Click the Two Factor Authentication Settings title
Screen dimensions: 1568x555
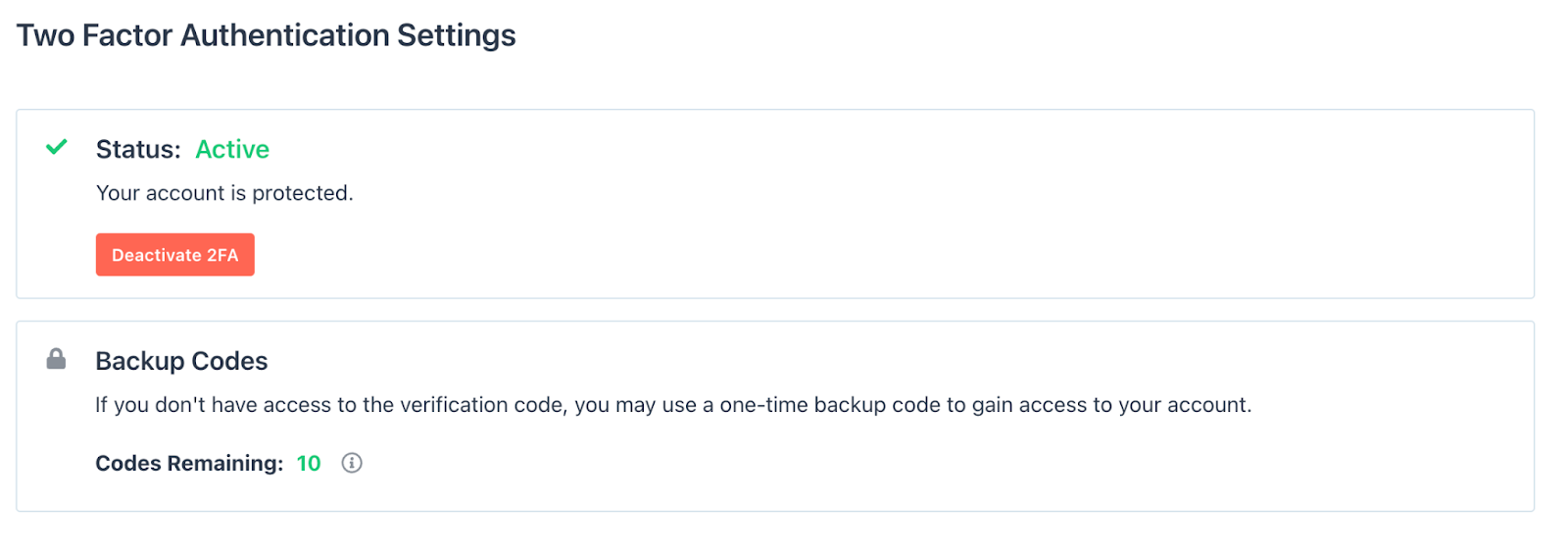click(266, 35)
